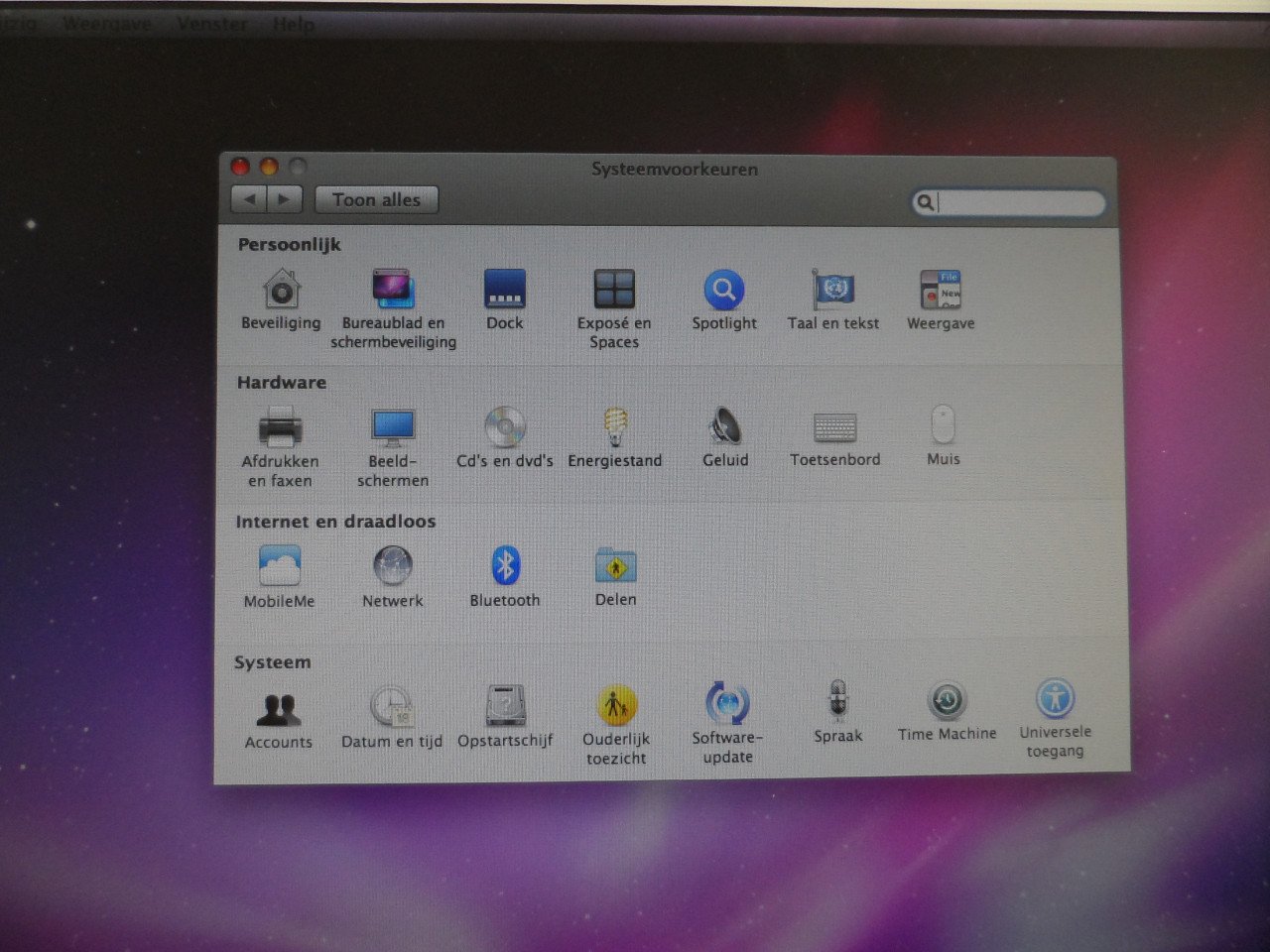This screenshot has width=1270, height=952.
Task: Focus the Systeemvoorkeuren search field
Action: point(1008,202)
